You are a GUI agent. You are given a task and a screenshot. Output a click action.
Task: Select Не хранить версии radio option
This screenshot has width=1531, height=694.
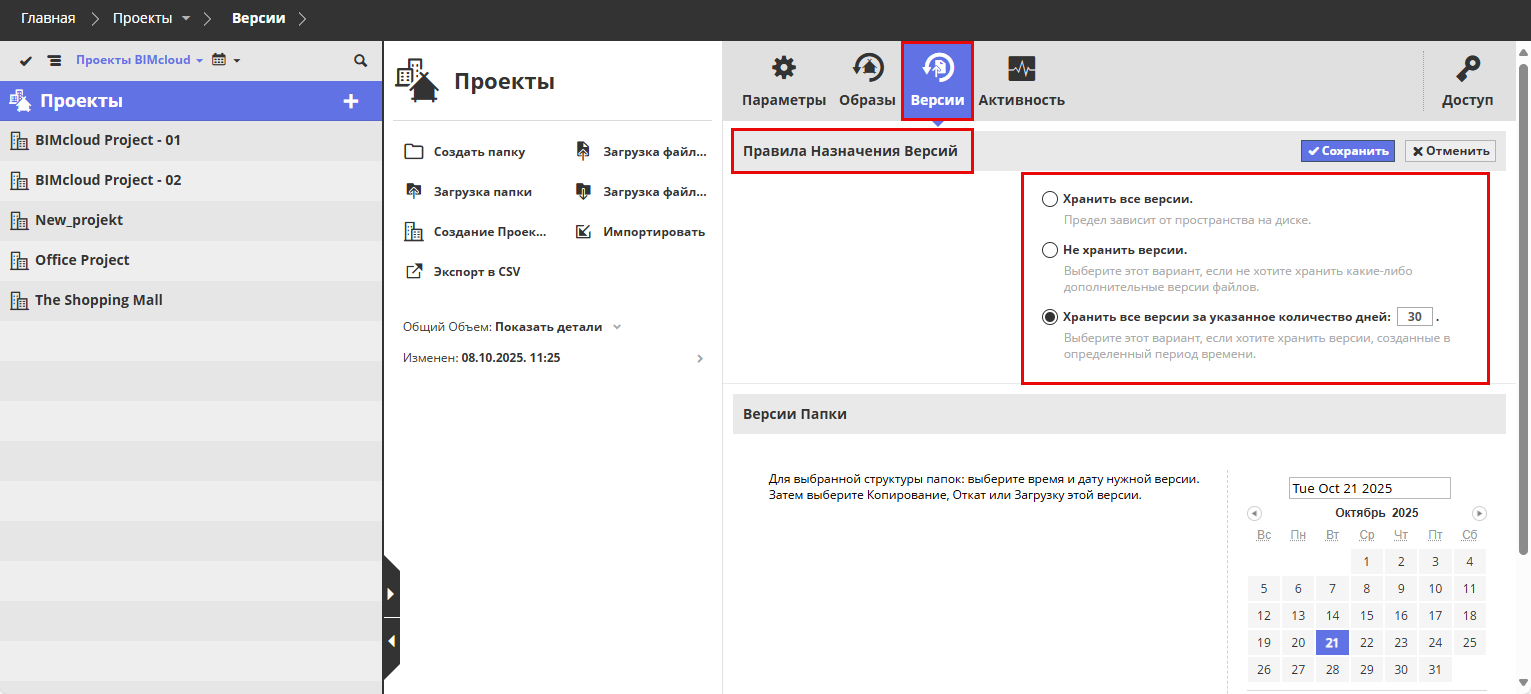1050,250
